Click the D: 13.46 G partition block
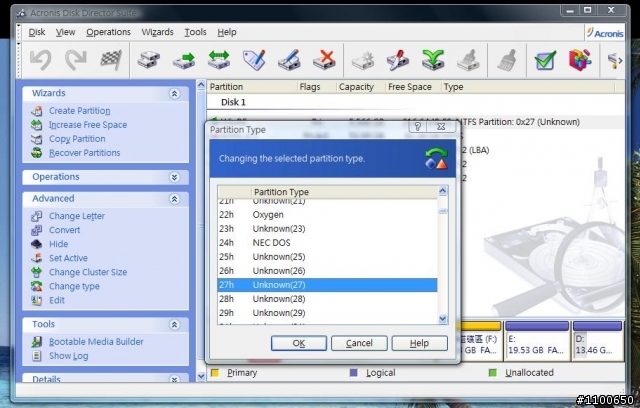Image resolution: width=640 pixels, height=408 pixels. (598, 341)
